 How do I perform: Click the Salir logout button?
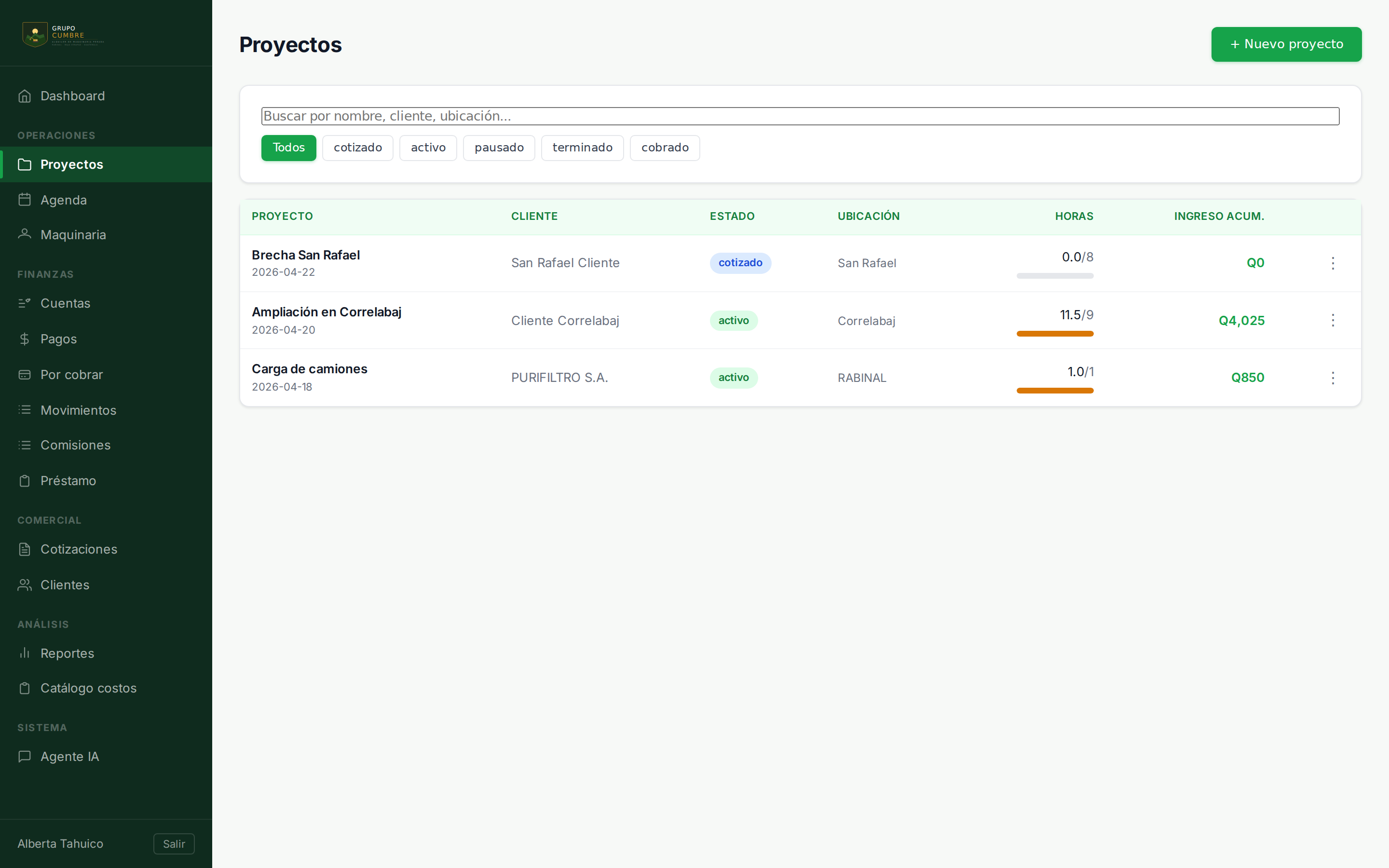pyautogui.click(x=174, y=843)
